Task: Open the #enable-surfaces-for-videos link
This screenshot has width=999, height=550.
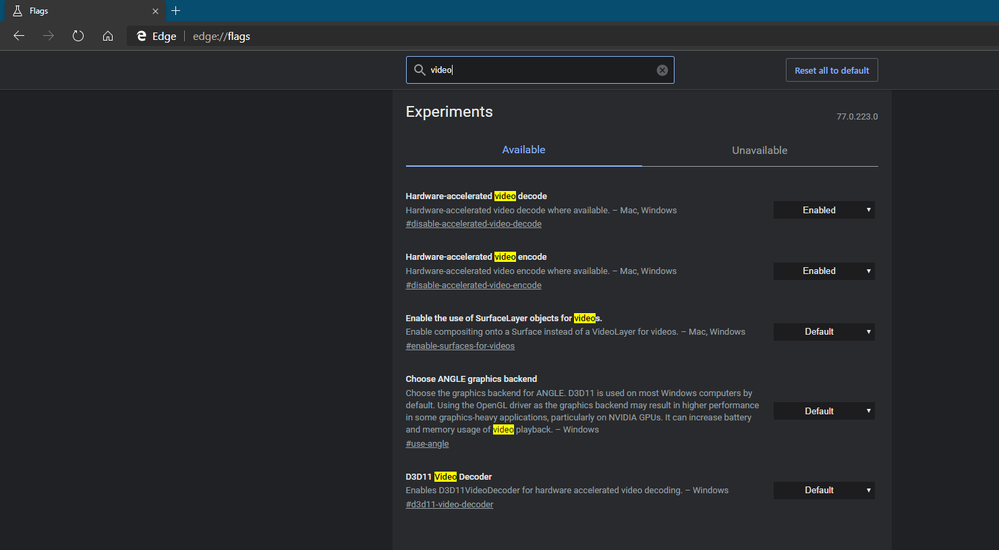Action: pyautogui.click(x=460, y=346)
